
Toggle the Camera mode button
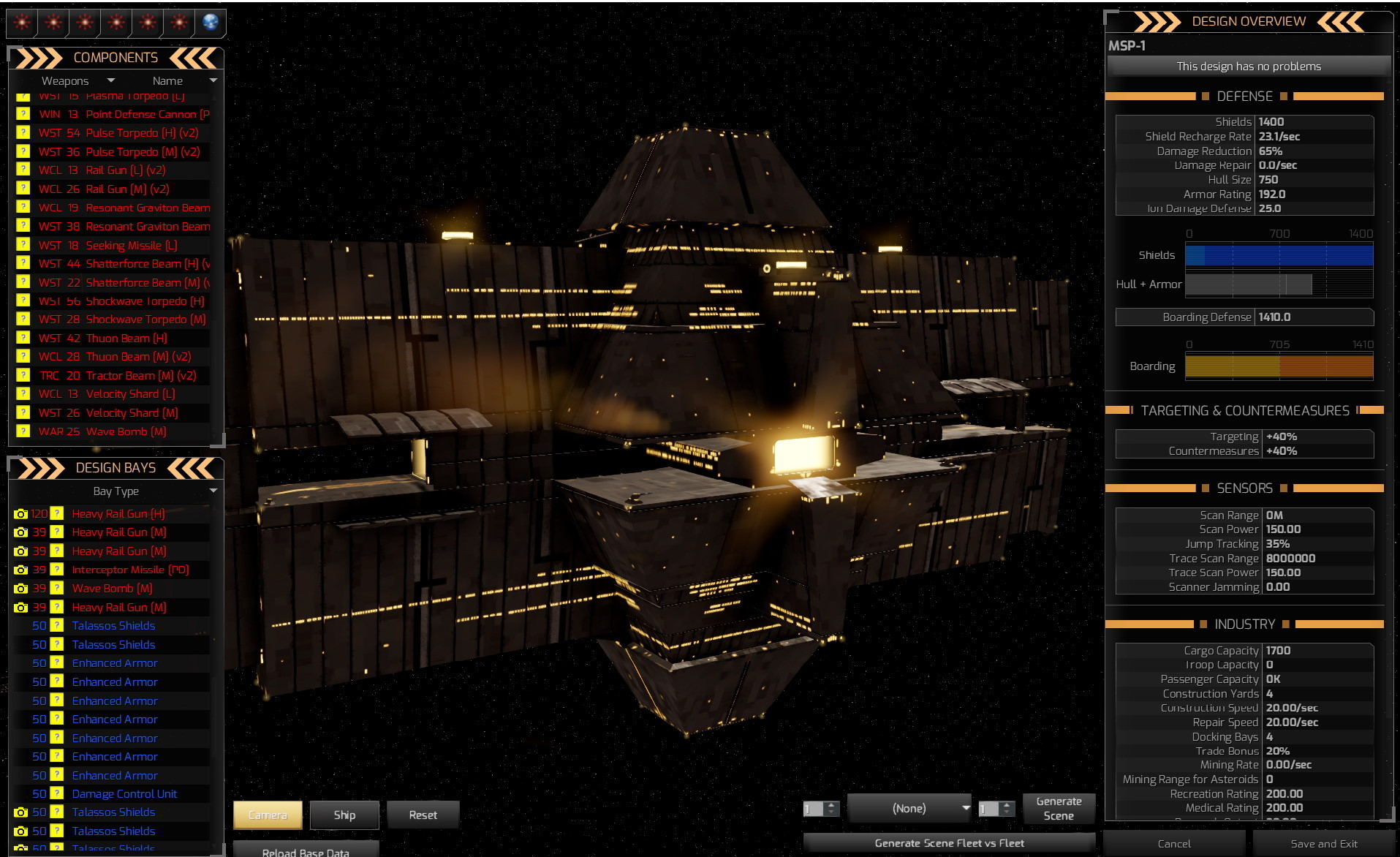pyautogui.click(x=268, y=815)
